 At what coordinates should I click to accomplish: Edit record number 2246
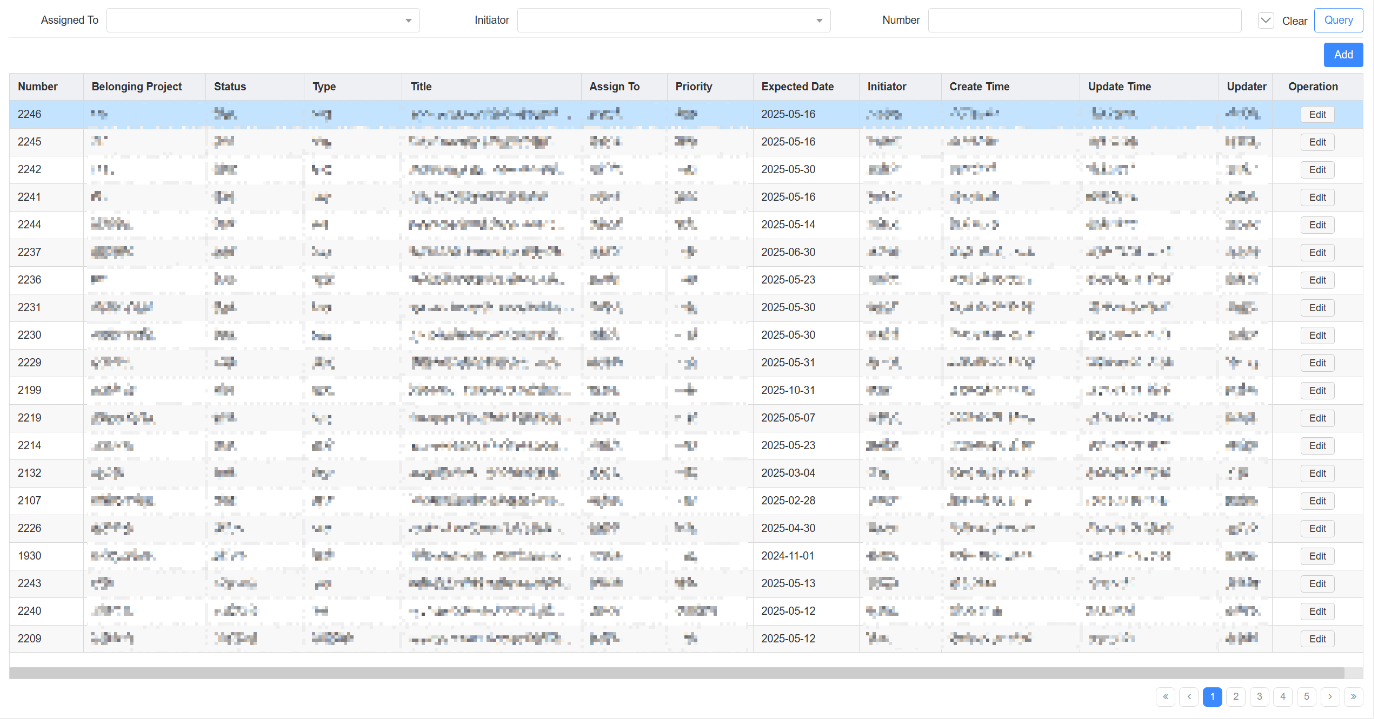(x=1317, y=115)
